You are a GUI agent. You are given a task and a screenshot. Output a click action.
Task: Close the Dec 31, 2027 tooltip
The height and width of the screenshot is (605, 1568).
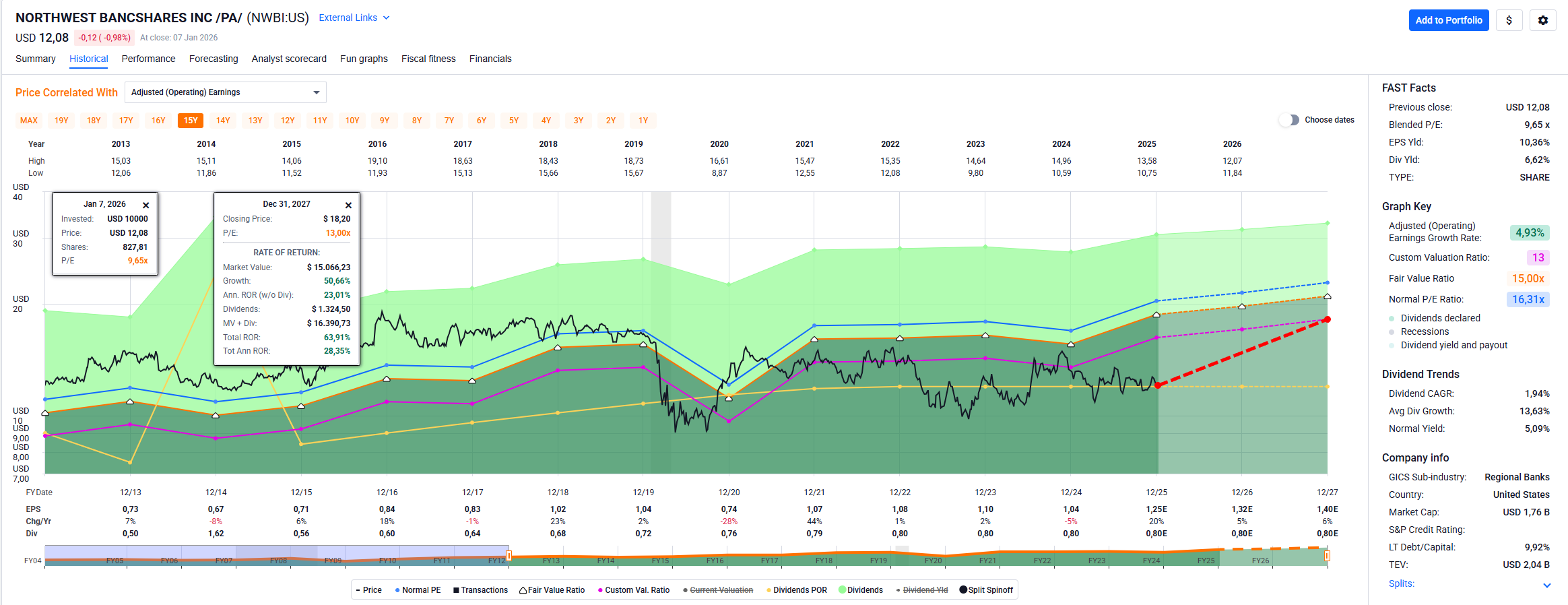click(x=348, y=205)
